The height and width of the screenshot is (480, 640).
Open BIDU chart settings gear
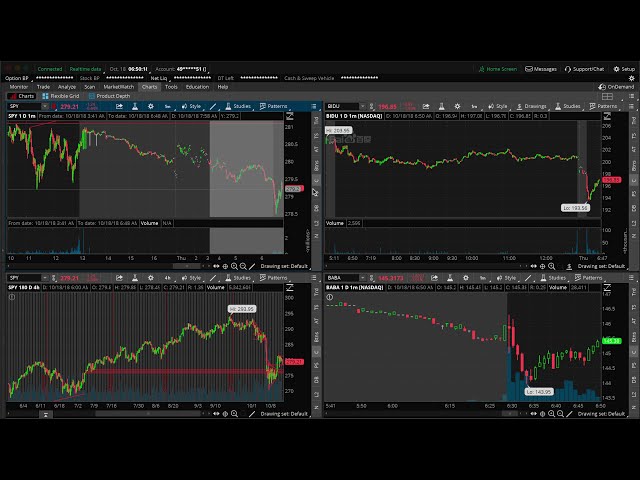tap(457, 107)
